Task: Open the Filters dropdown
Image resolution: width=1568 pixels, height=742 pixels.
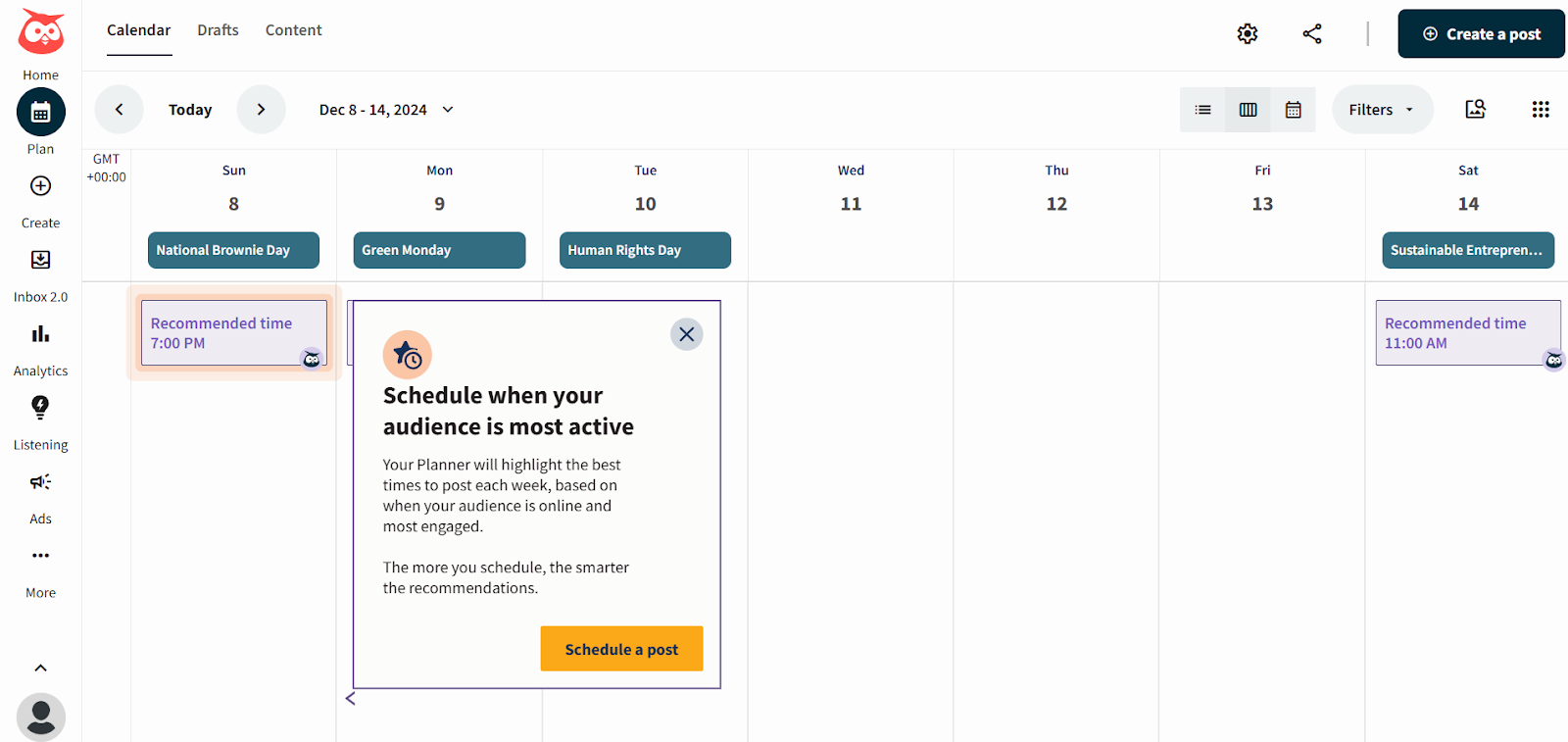Action: pos(1381,109)
